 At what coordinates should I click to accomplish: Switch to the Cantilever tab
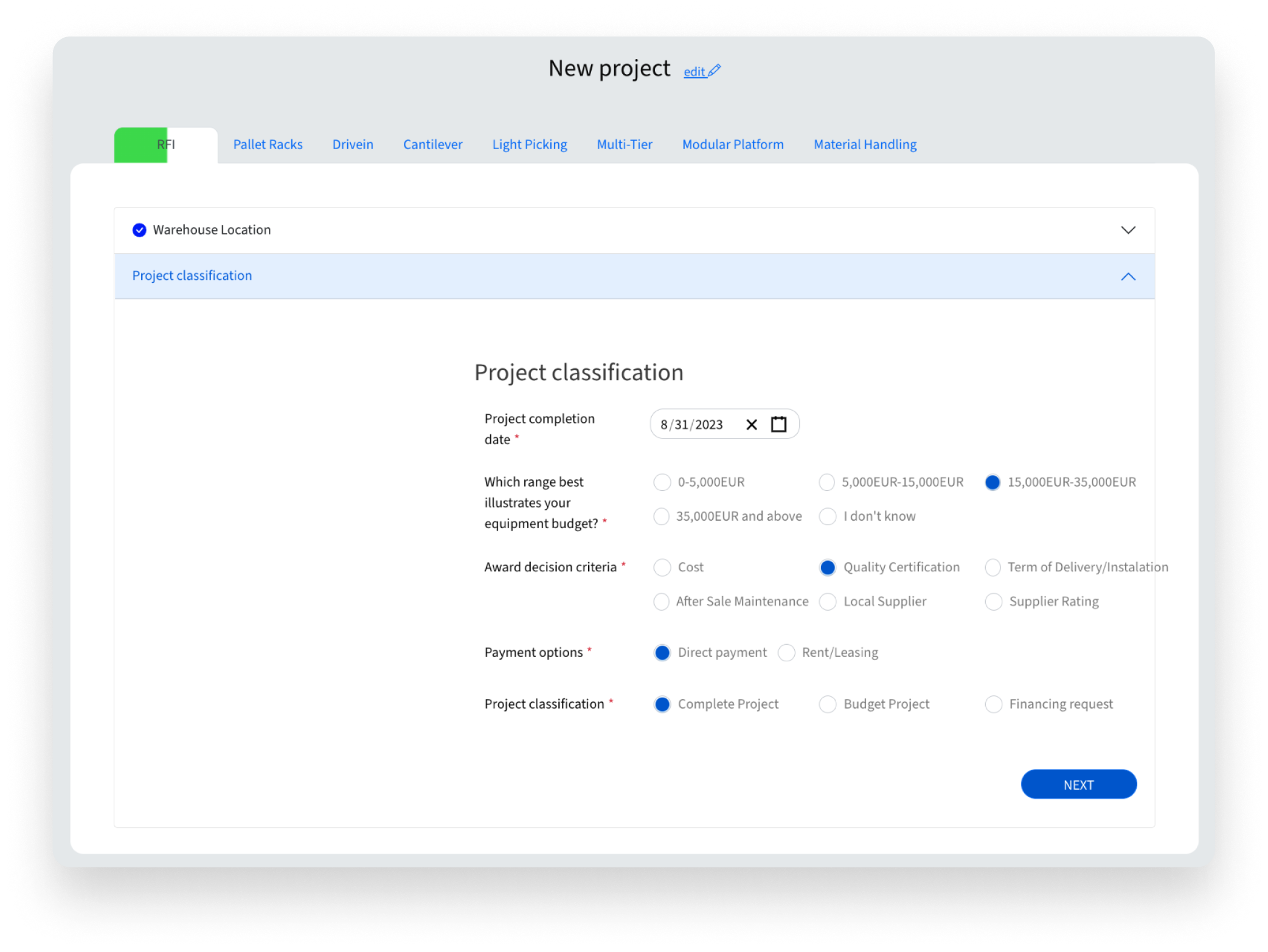[432, 145]
